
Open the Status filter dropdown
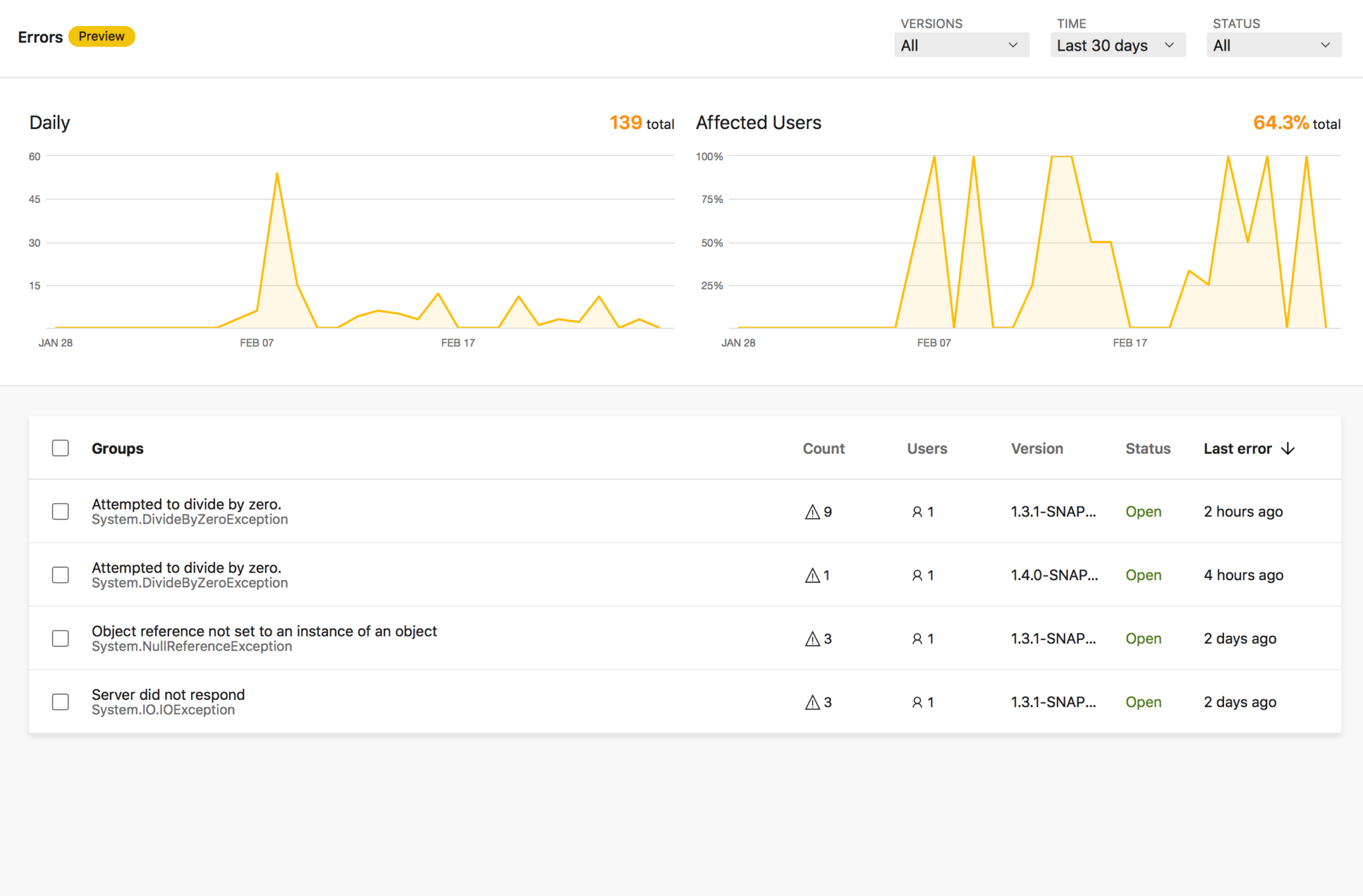point(1274,45)
